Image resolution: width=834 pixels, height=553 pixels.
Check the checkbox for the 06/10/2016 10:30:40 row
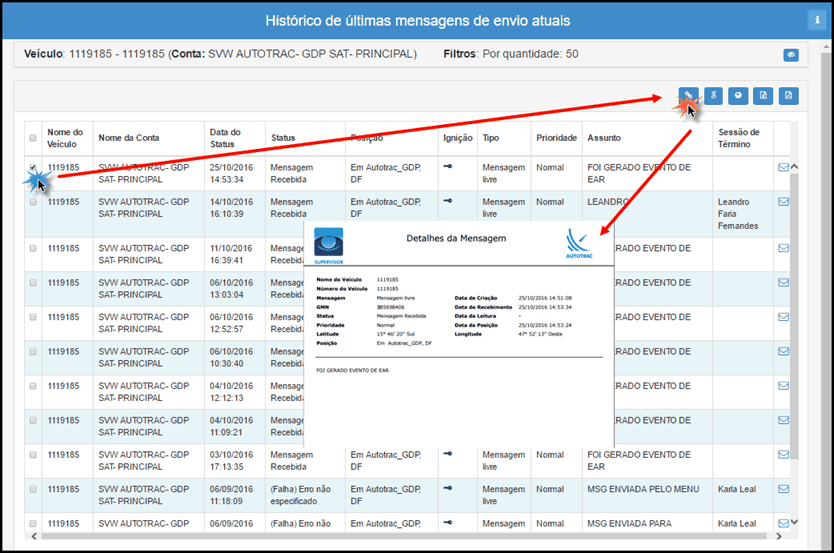tap(33, 351)
